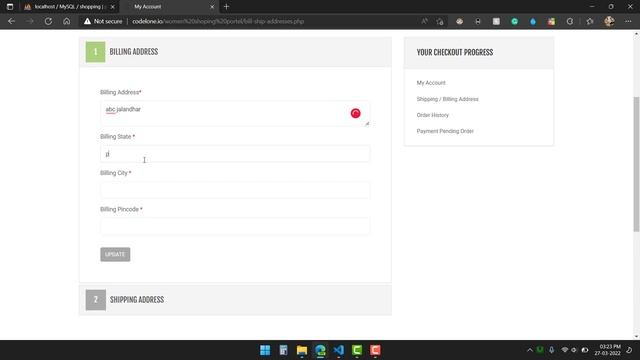The height and width of the screenshot is (360, 640).
Task: Reload the page with the refresh icon
Action: [x=48, y=21]
